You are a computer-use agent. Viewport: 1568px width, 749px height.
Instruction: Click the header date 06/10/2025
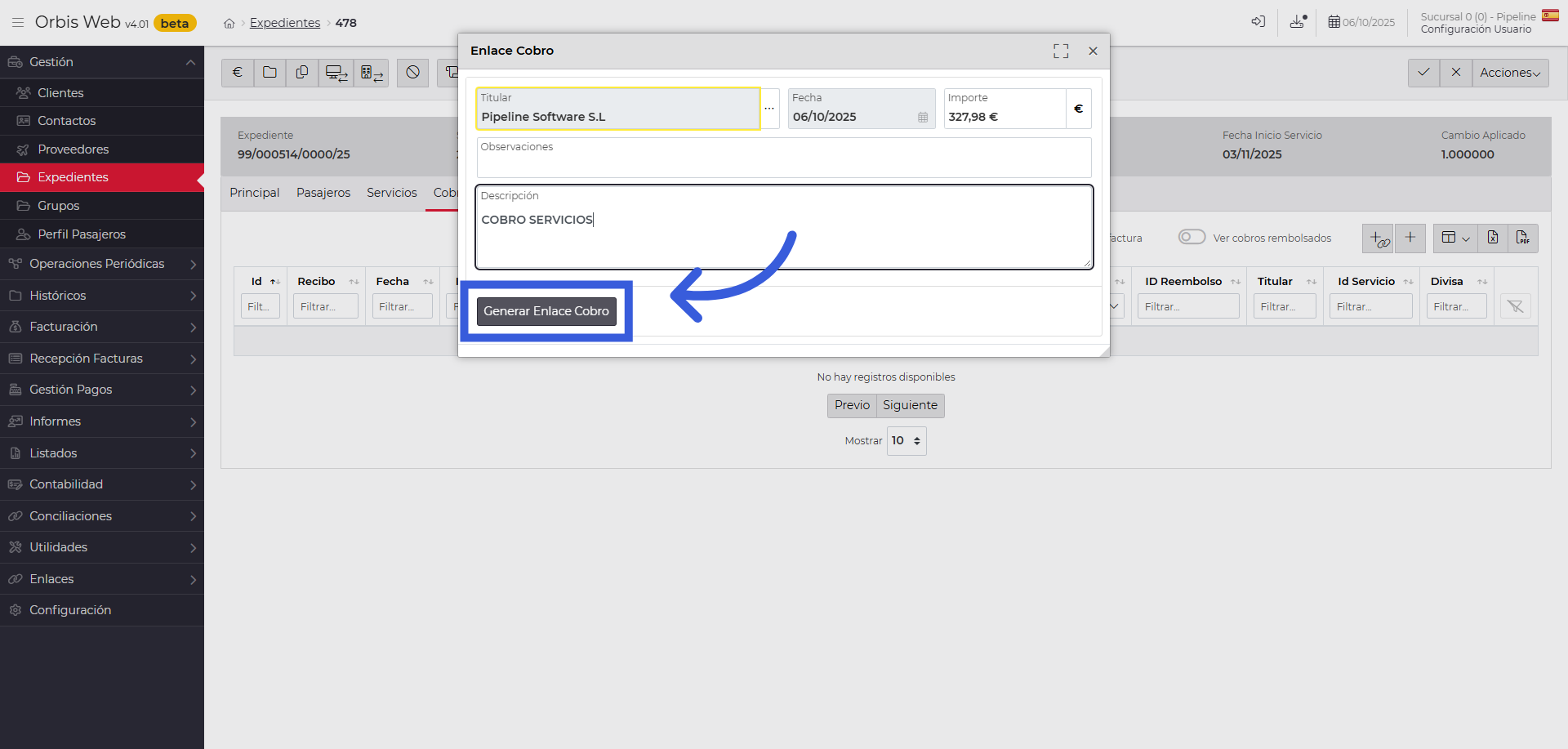tap(1361, 22)
